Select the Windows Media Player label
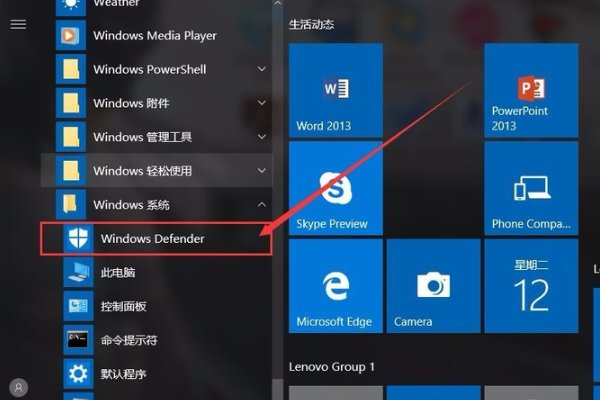Viewport: 600px width, 400px height. 155,36
